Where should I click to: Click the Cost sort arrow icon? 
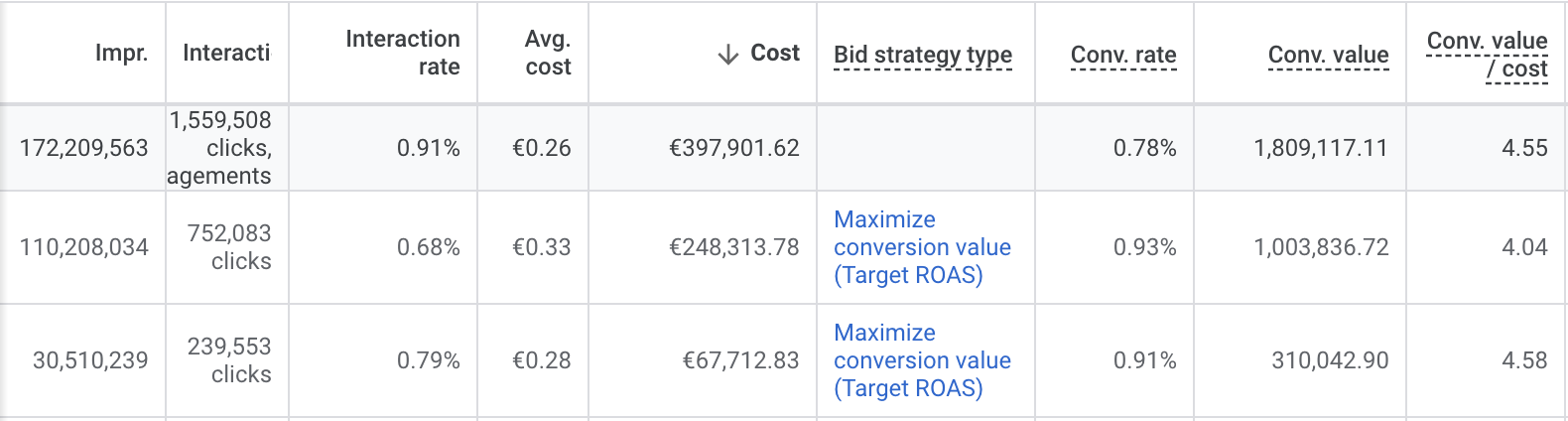(x=728, y=54)
